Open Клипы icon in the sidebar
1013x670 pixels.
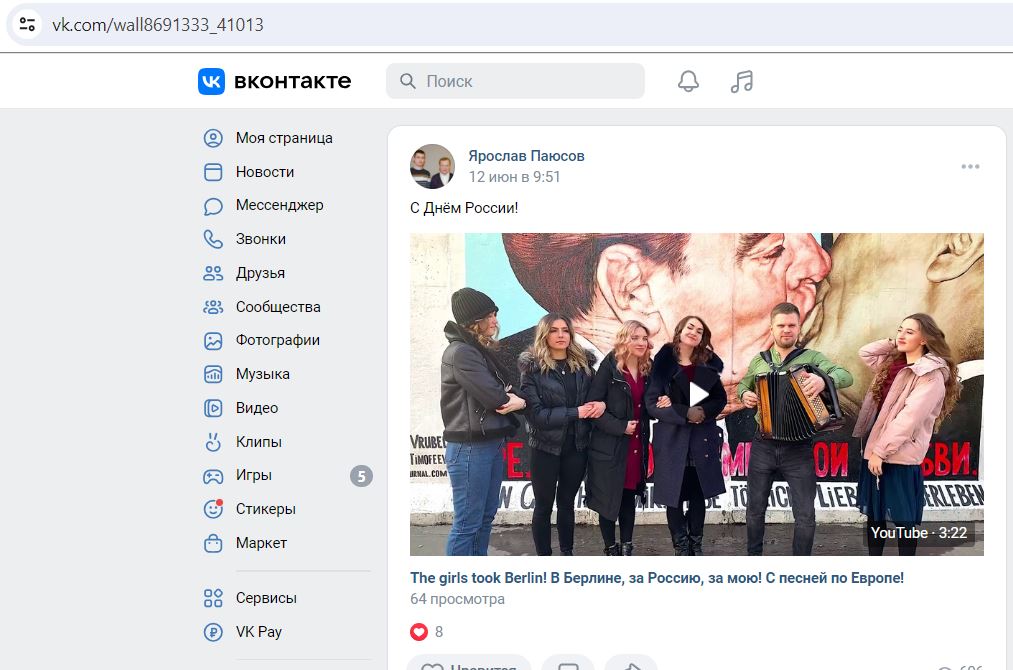click(x=213, y=442)
